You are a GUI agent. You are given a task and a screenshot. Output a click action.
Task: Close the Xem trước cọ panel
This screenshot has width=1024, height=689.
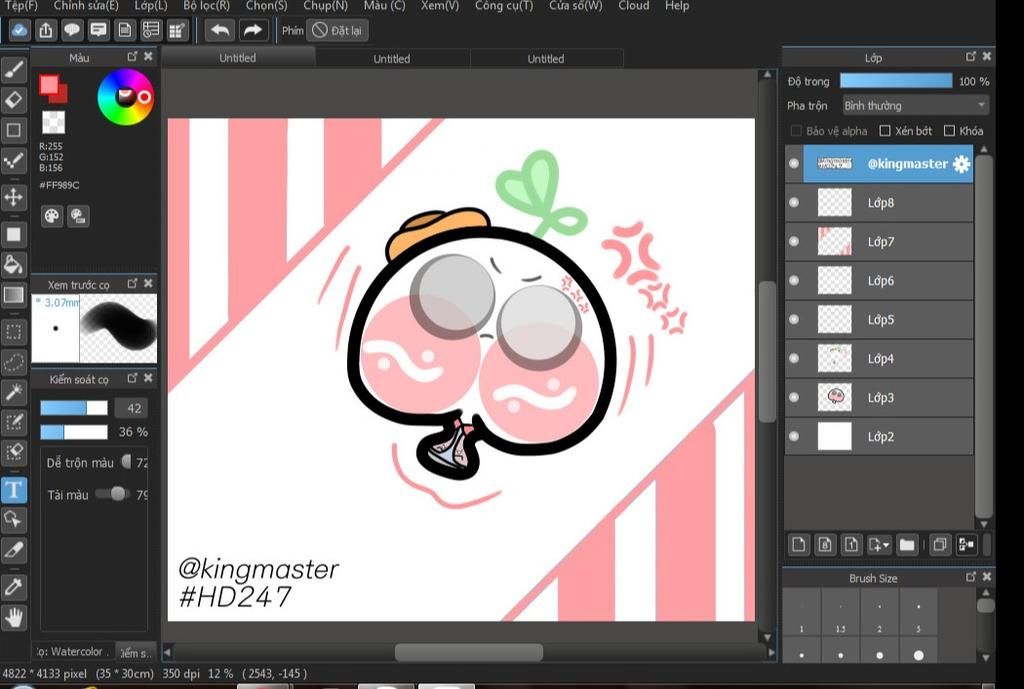[x=148, y=283]
